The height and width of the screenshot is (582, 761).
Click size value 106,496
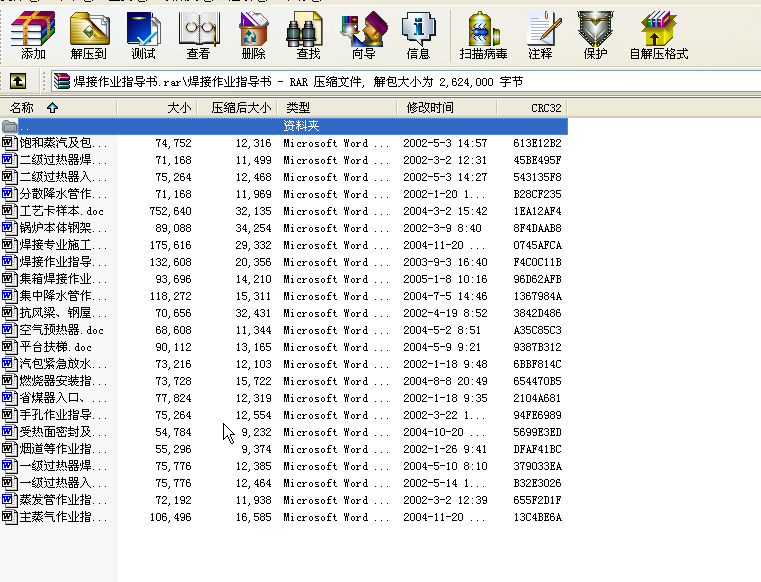(170, 517)
